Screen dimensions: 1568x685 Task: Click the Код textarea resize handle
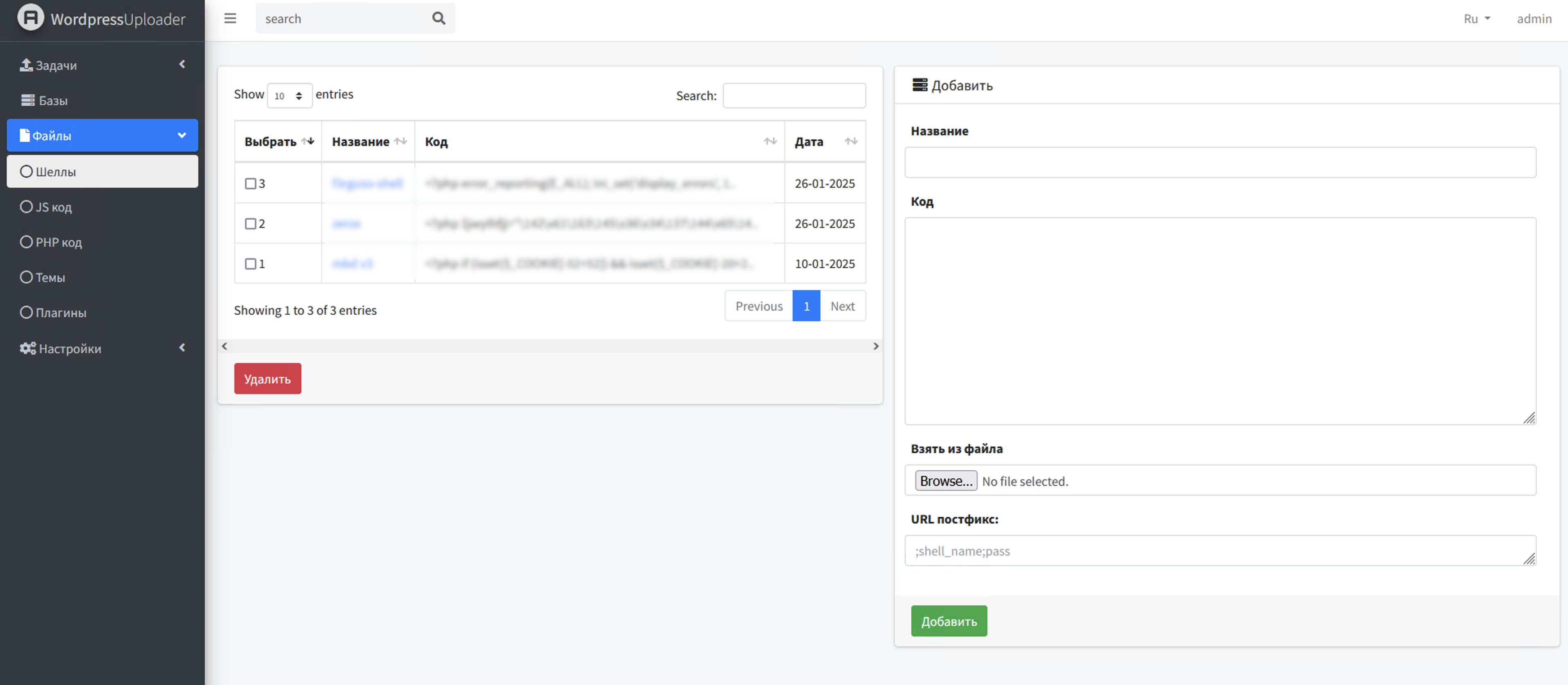1529,418
